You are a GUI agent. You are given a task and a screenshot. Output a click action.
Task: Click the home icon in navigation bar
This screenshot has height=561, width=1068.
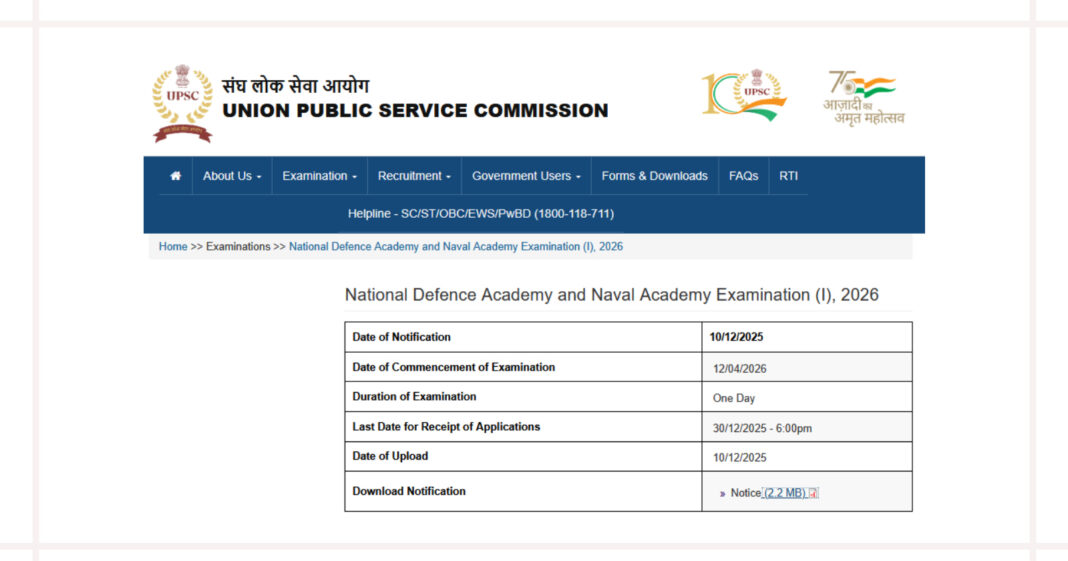pos(176,176)
